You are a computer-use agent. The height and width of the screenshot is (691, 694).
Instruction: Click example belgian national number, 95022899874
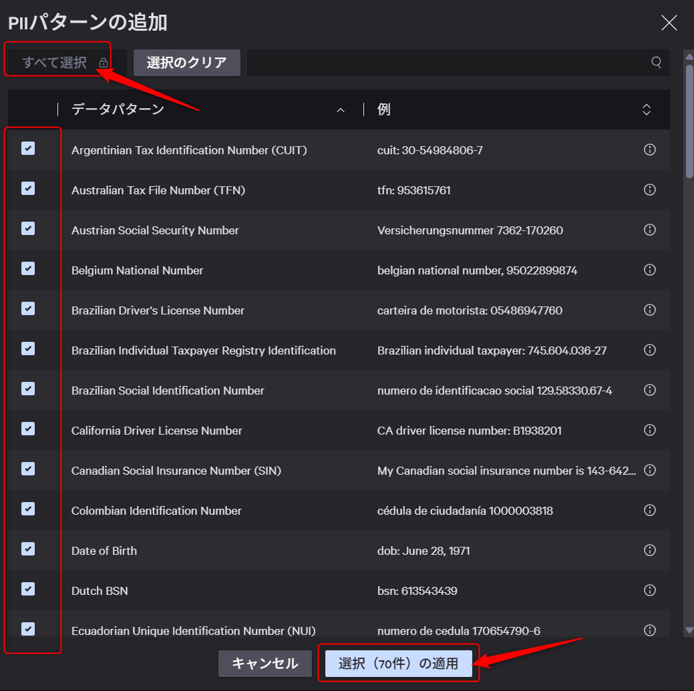tap(477, 270)
